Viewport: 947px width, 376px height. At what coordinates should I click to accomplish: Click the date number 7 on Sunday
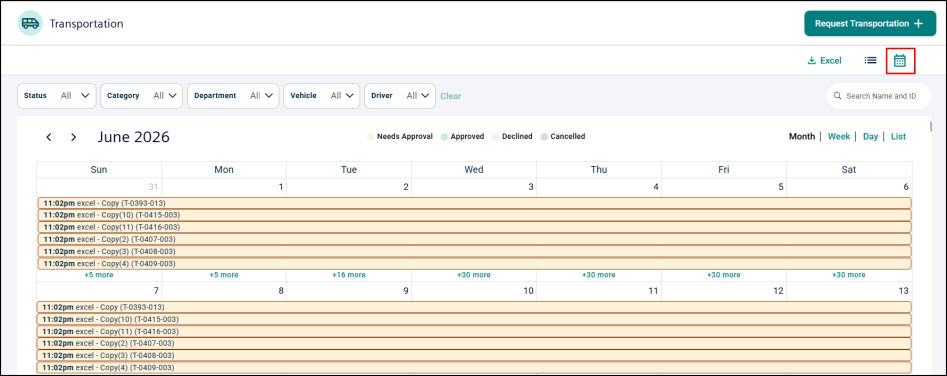point(156,291)
